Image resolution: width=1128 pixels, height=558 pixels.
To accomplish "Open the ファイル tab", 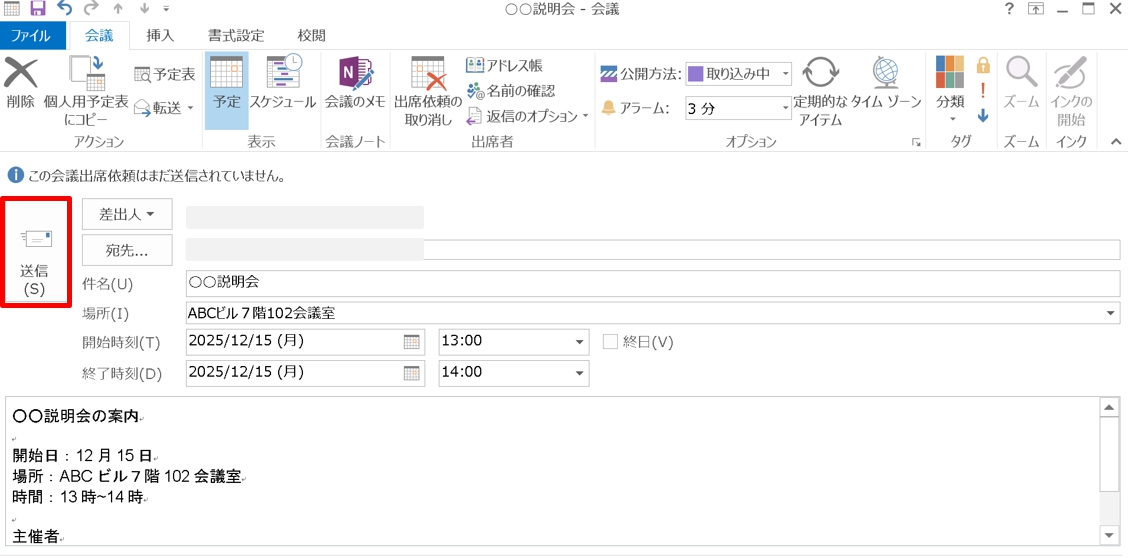I will tap(31, 35).
